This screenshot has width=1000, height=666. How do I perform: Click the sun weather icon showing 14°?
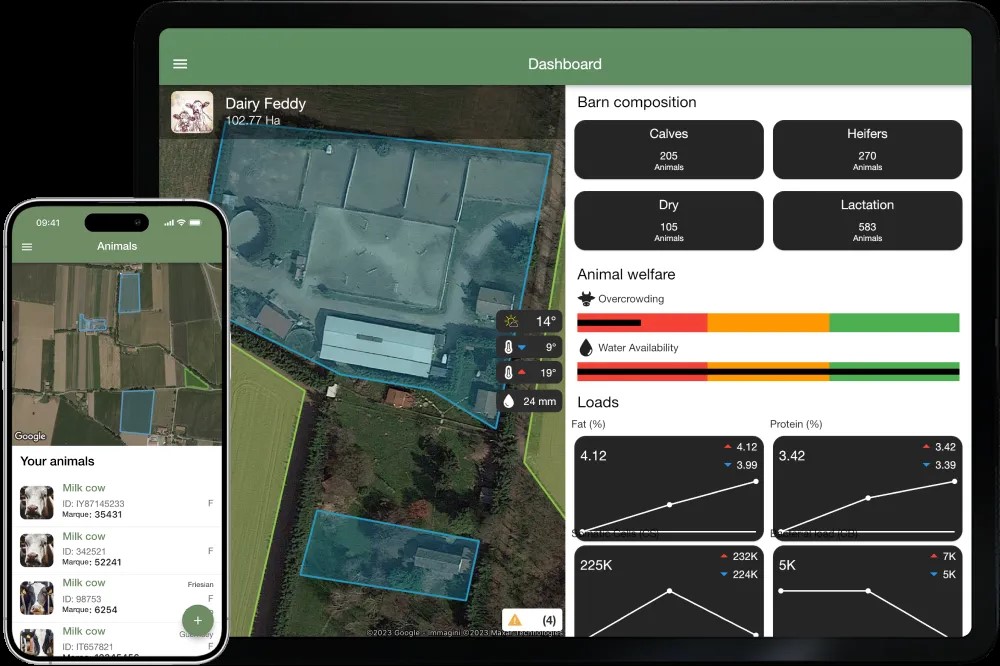tap(511, 321)
